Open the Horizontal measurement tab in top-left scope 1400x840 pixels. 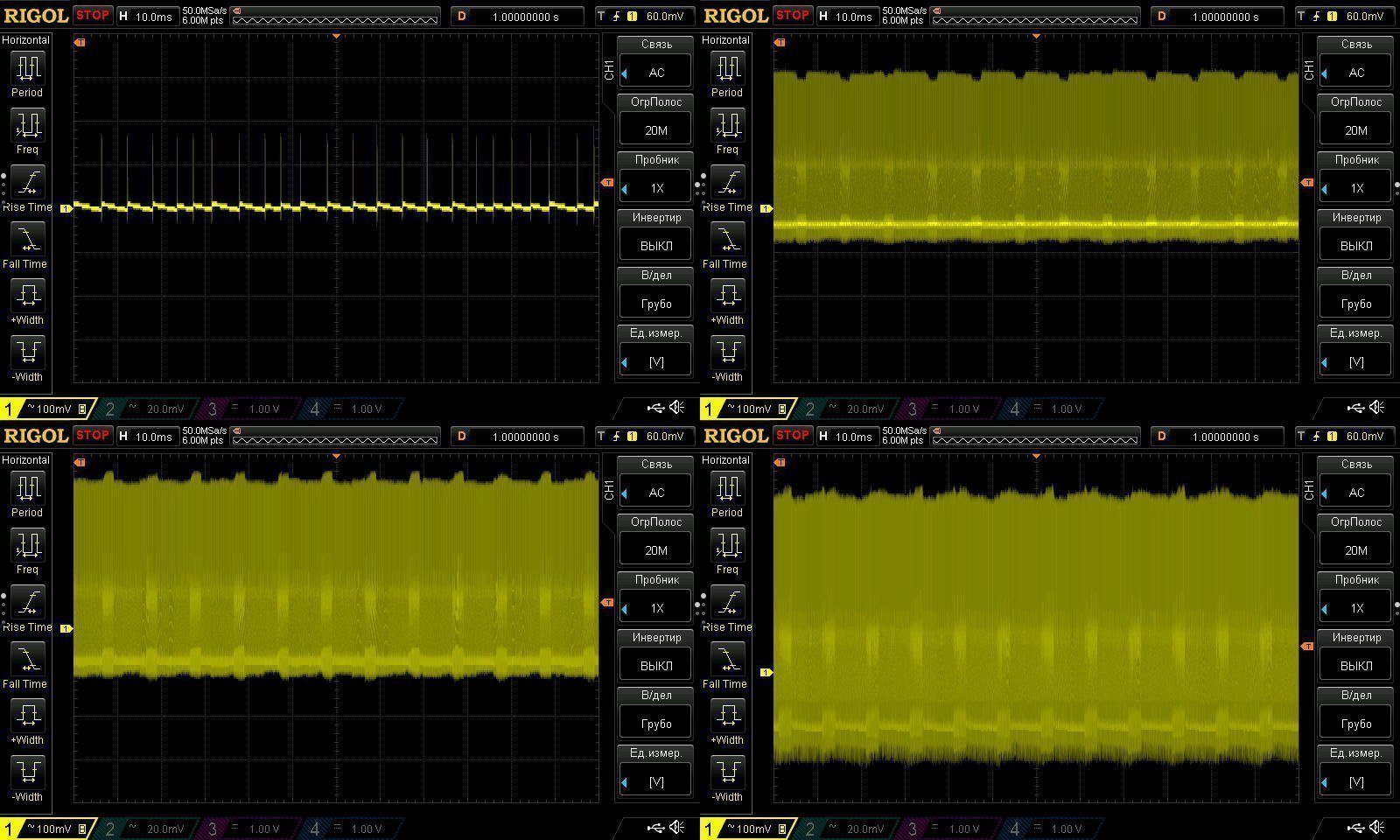(x=25, y=40)
